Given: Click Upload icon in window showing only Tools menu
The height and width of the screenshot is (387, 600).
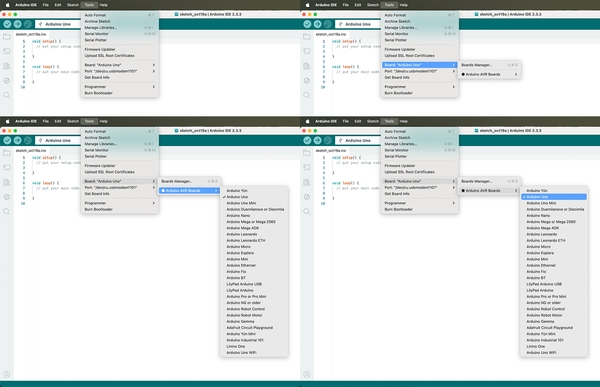Looking at the screenshot, I should 18,24.
